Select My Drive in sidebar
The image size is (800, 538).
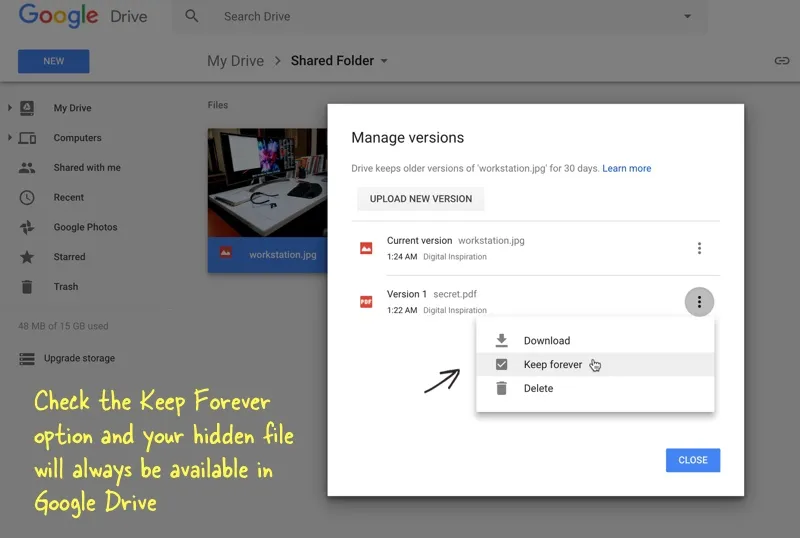click(72, 108)
